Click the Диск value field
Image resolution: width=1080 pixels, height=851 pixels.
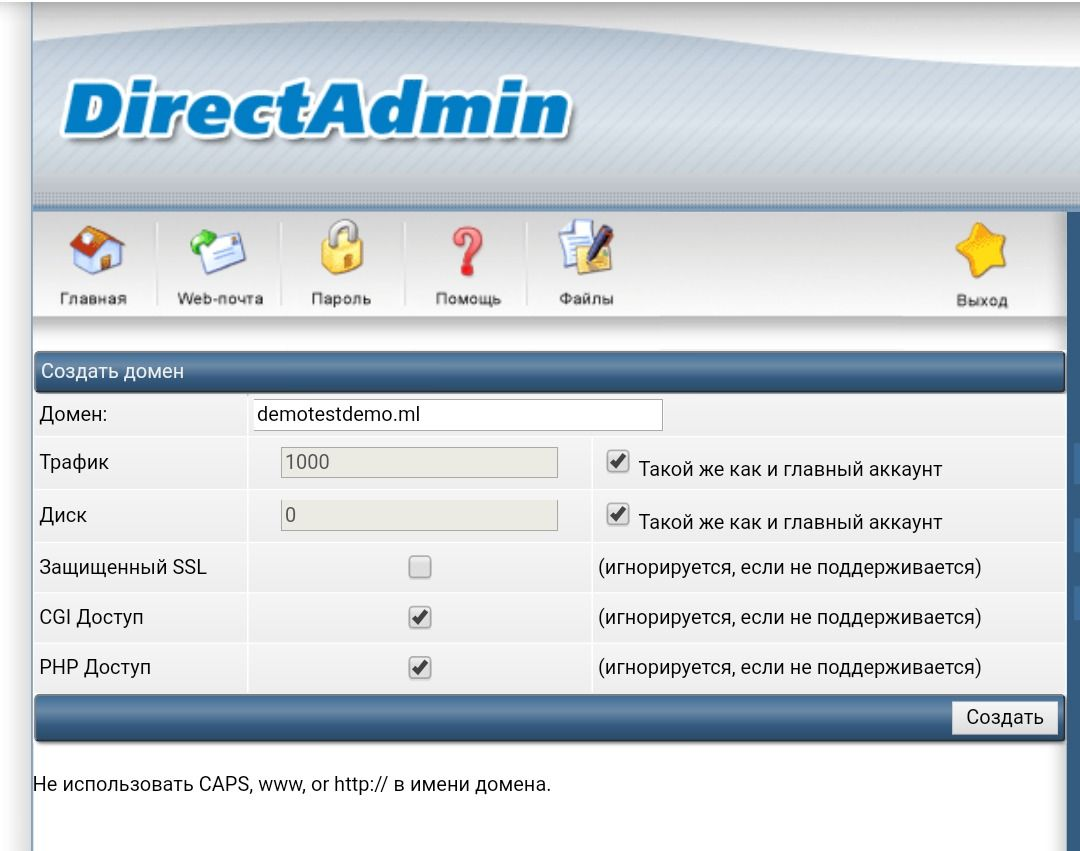click(419, 515)
